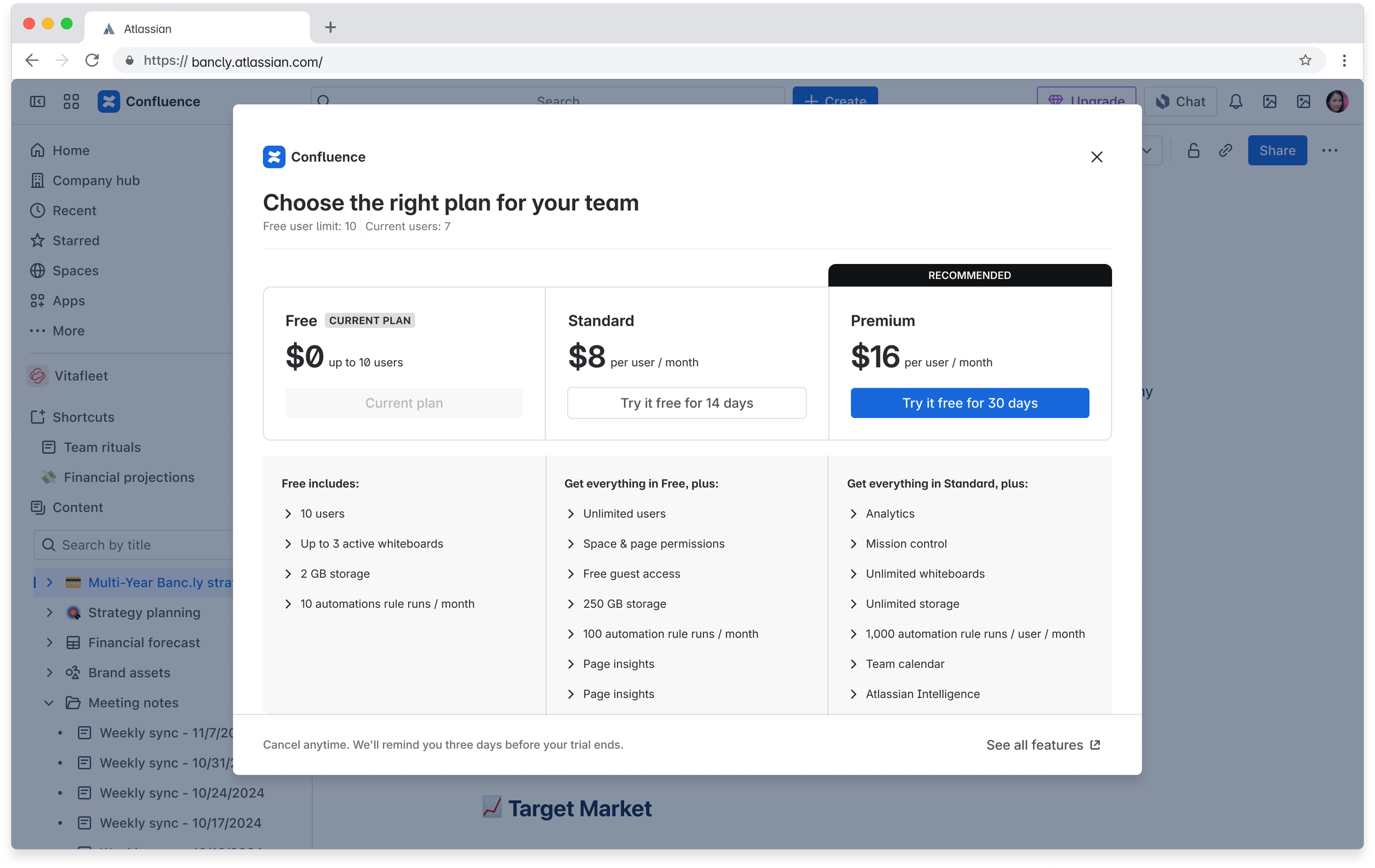Expand Strategy planning tree item
Viewport: 1375px width, 868px height.
point(50,613)
